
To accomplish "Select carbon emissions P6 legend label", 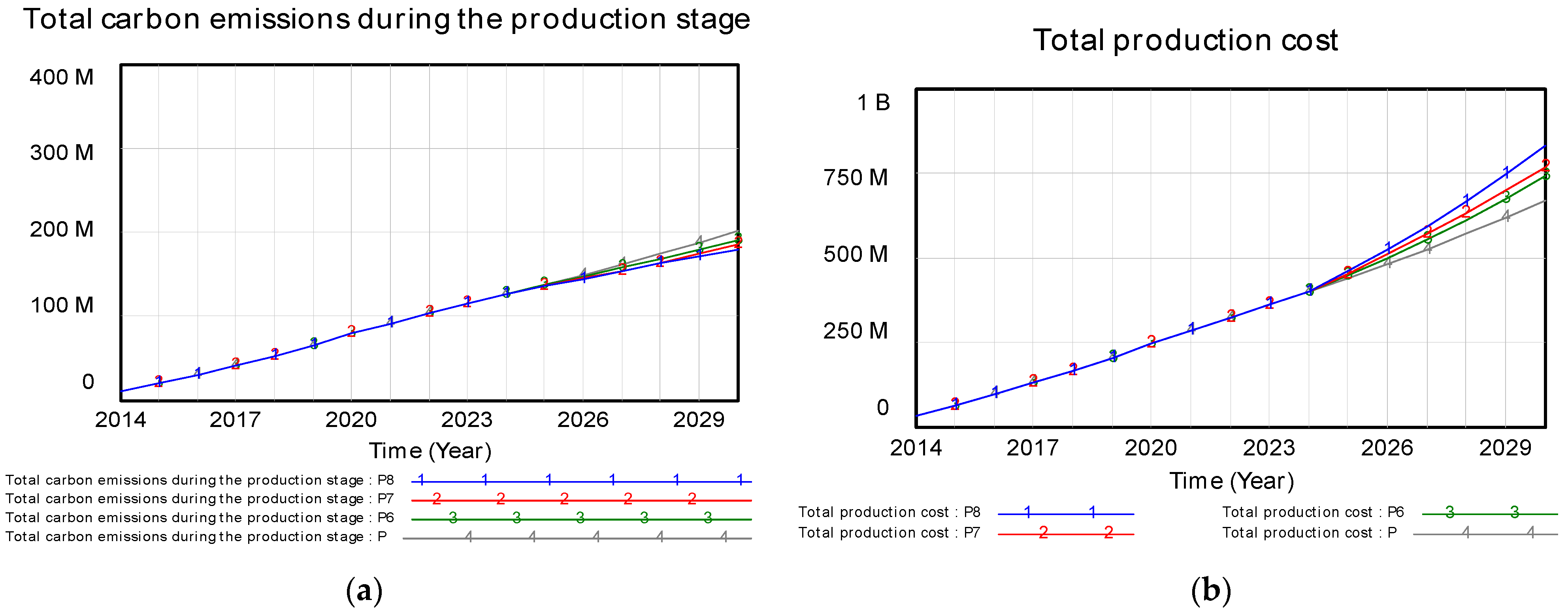I will click(x=200, y=518).
